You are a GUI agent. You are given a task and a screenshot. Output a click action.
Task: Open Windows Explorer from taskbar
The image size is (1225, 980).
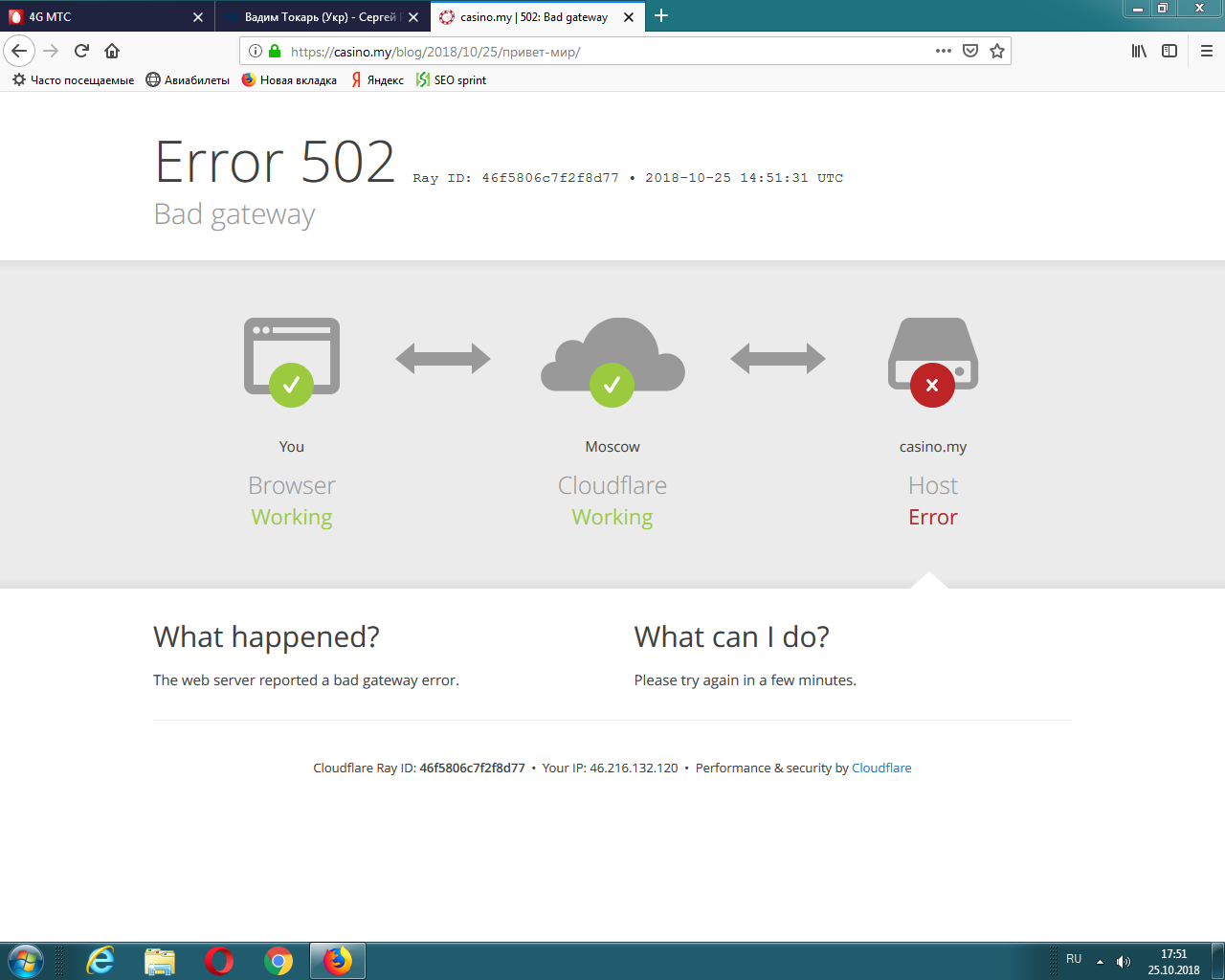pyautogui.click(x=160, y=961)
